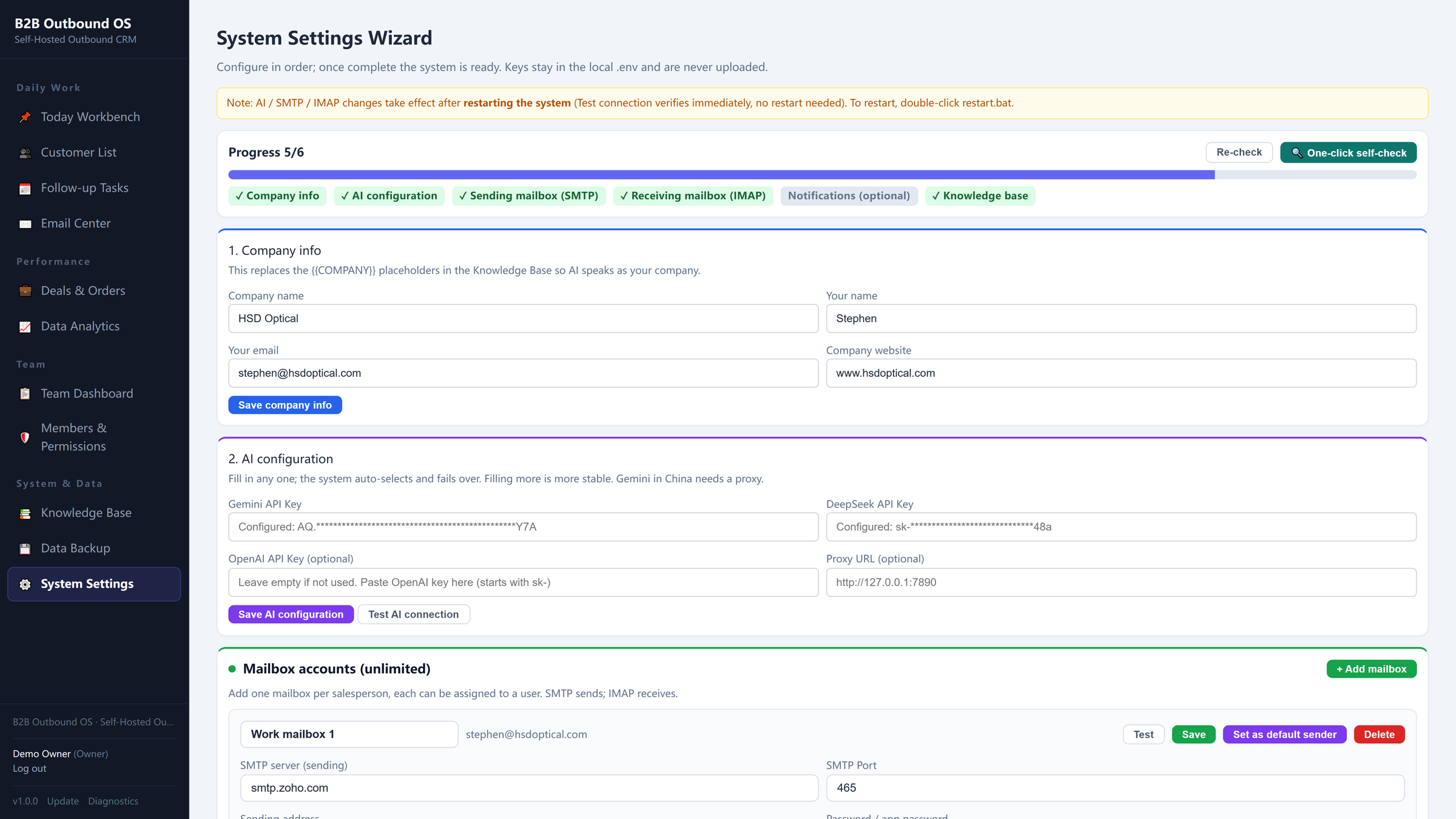Click the Team Dashboard clipboard icon

pyautogui.click(x=25, y=394)
